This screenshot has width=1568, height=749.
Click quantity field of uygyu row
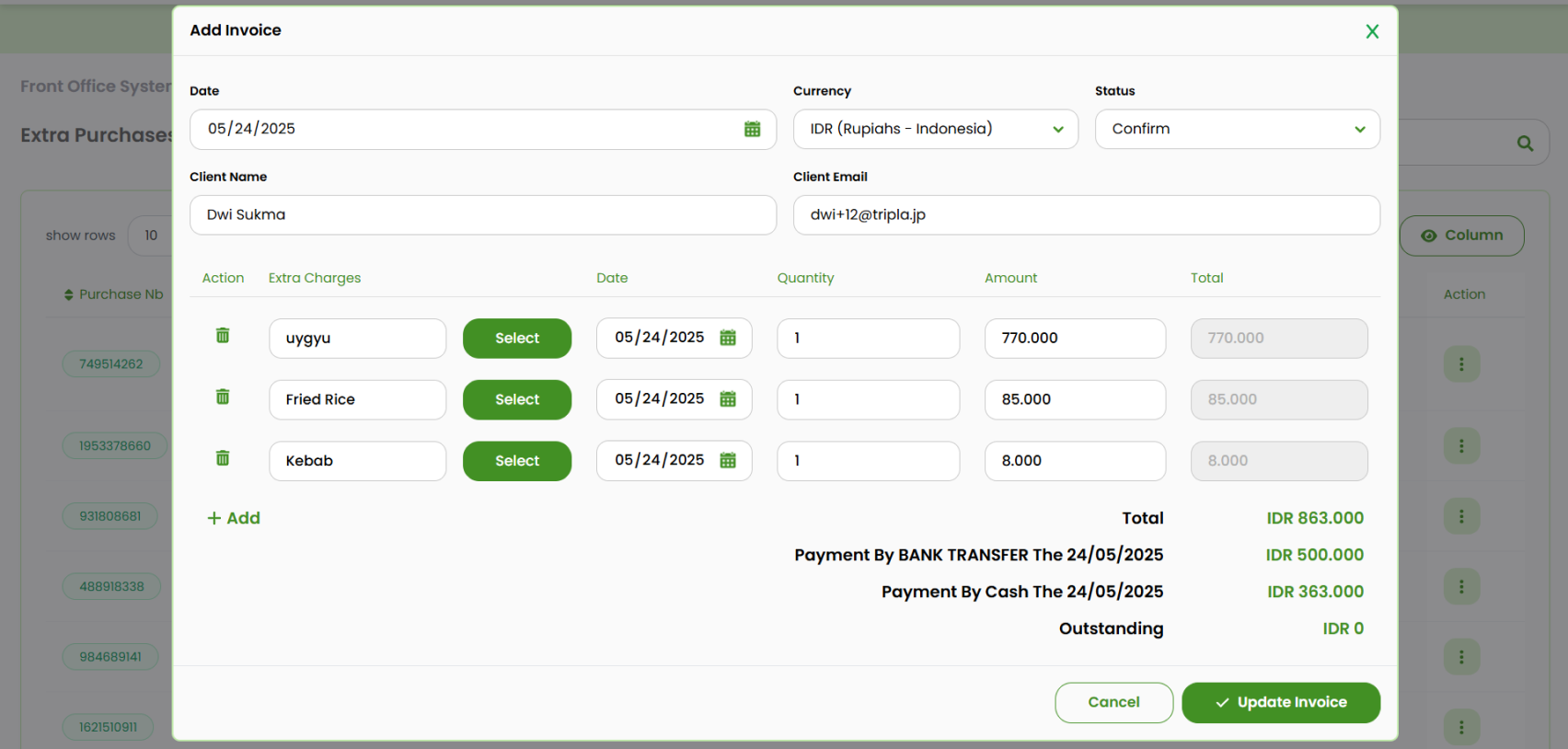[868, 338]
